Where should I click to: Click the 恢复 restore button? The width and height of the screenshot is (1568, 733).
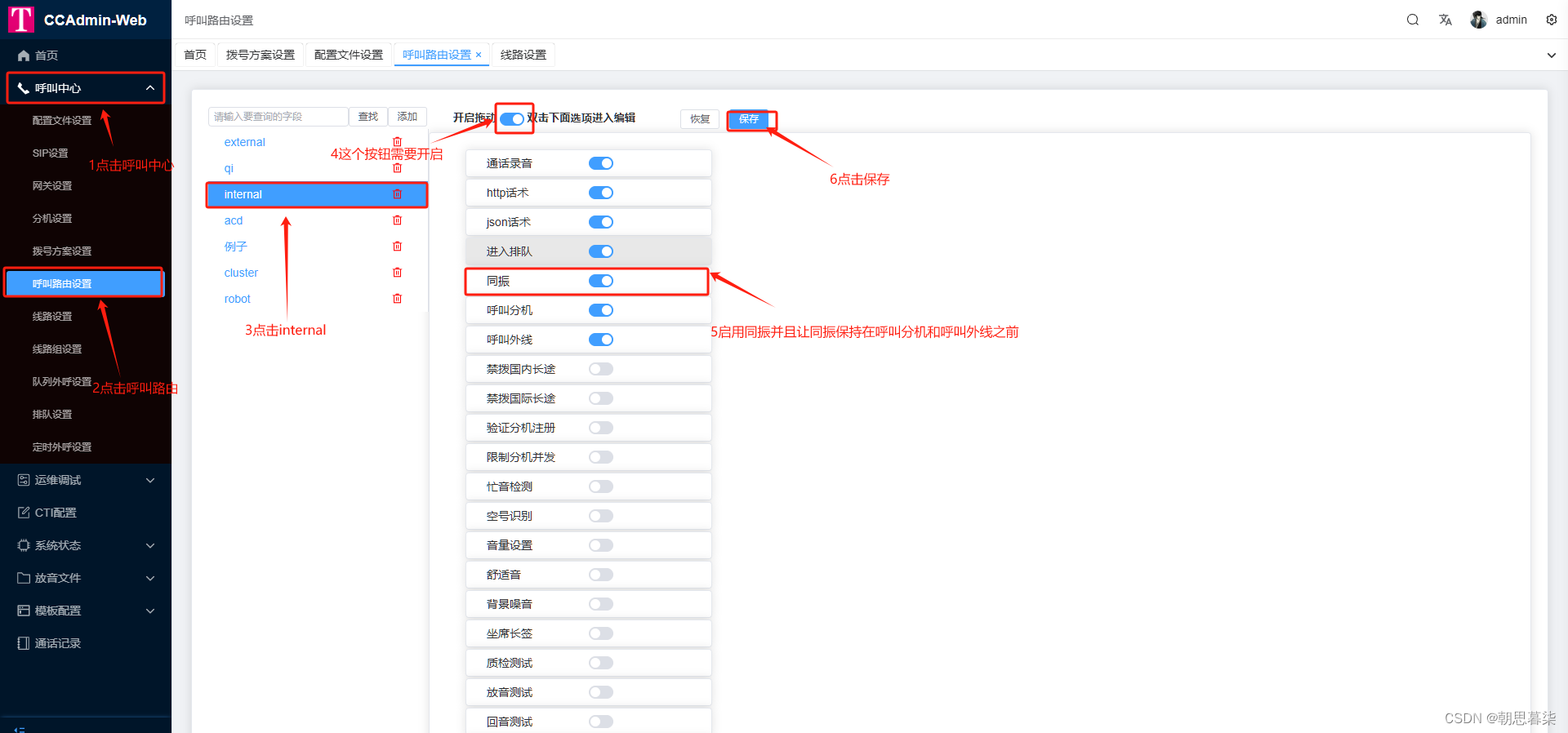700,119
